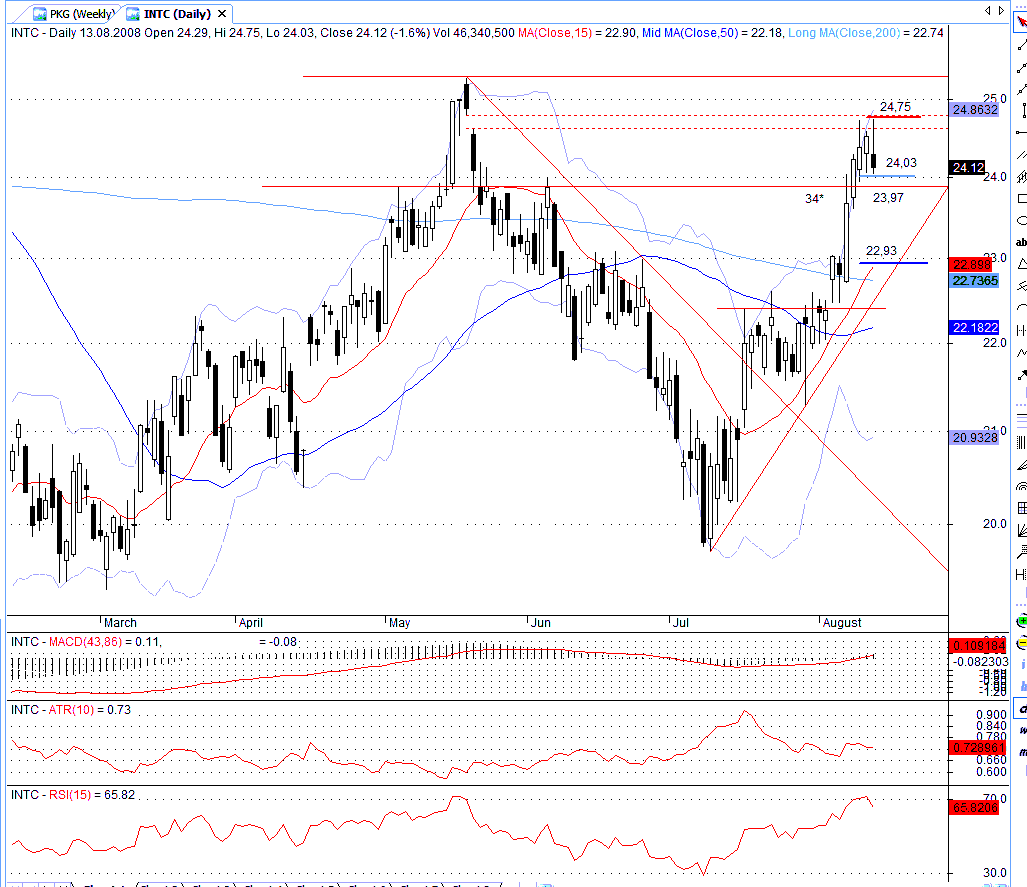
Task: Pick the text 'ab' annotation tool
Action: coord(1022,242)
